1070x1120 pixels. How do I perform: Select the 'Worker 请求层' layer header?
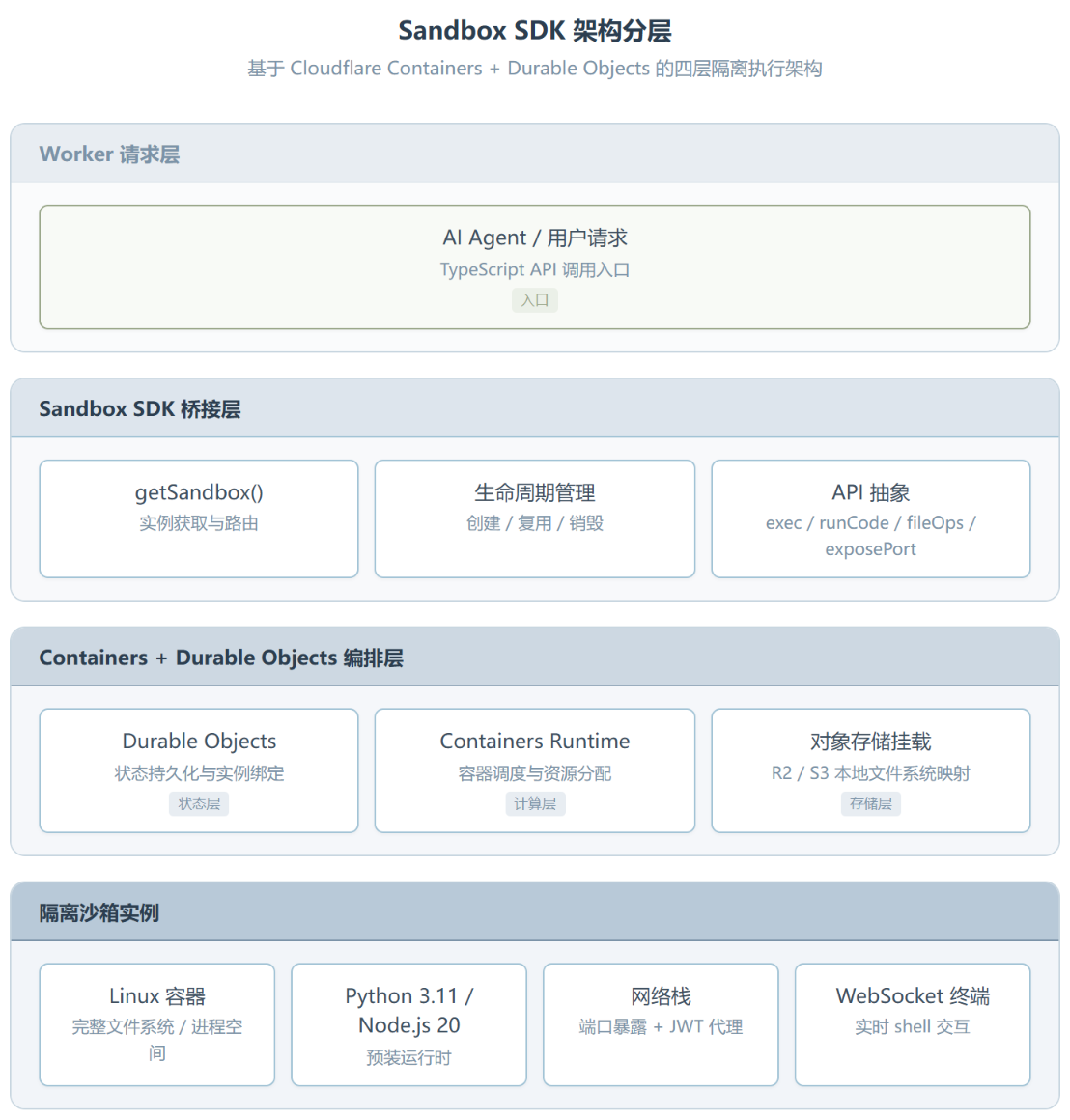[535, 154]
